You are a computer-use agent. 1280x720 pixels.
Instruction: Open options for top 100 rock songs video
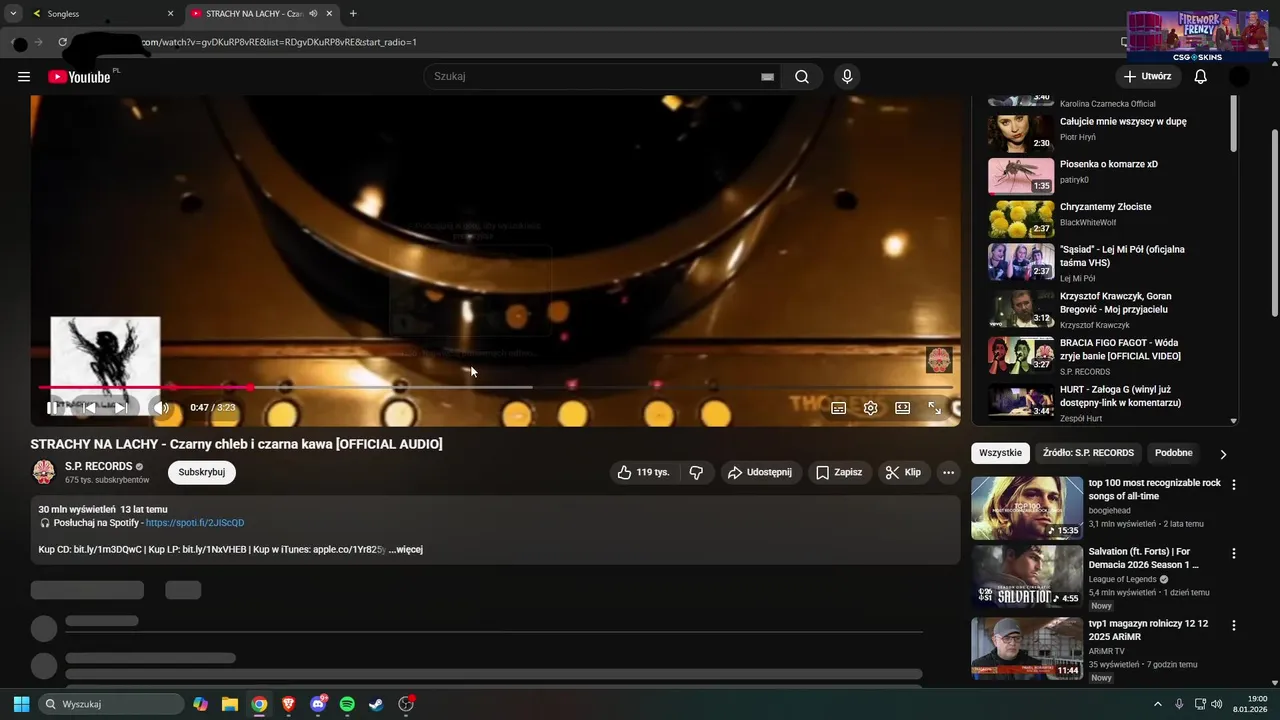(x=1234, y=485)
